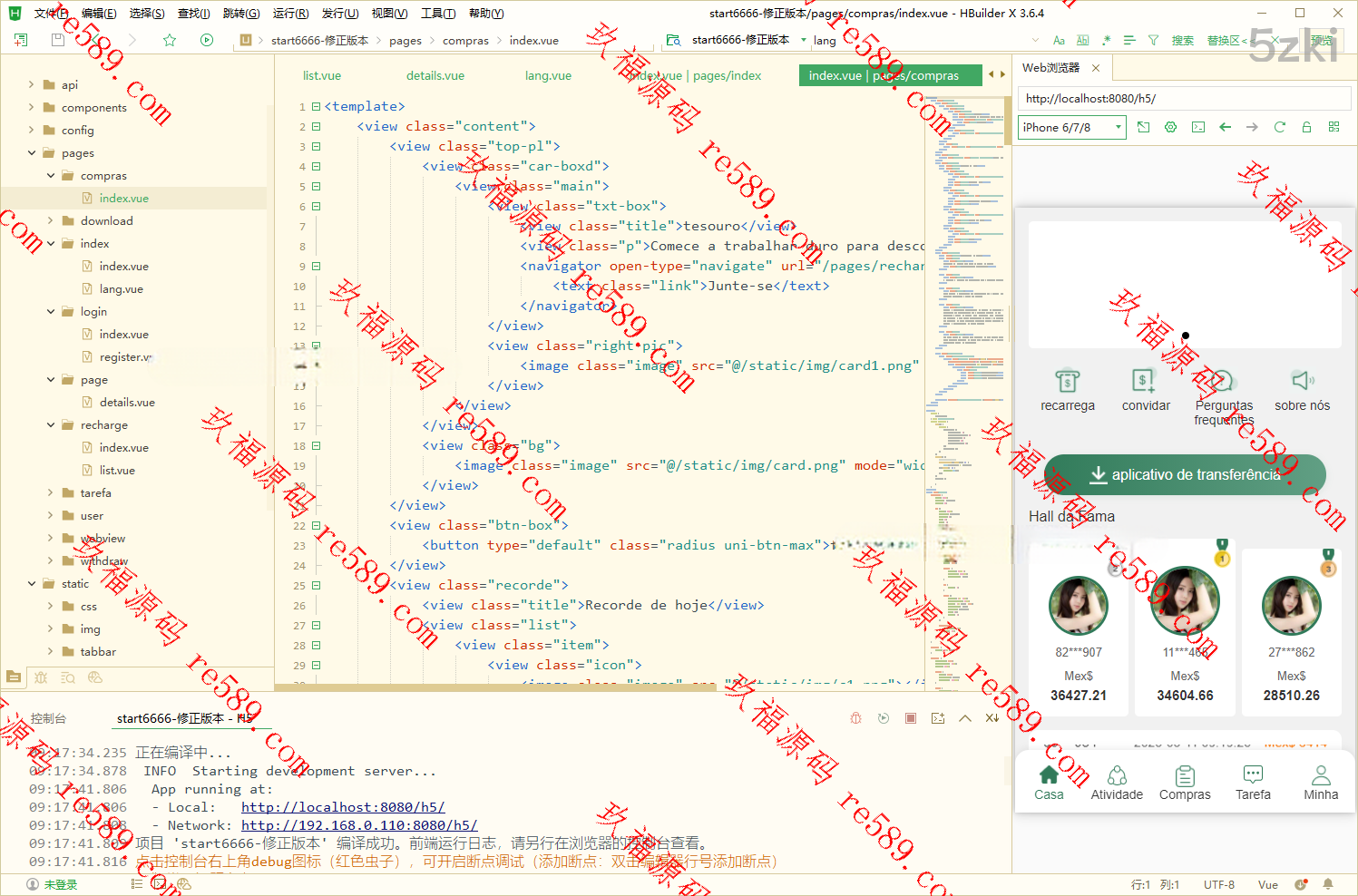Click the browser URL address field
This screenshot has width=1358, height=896.
[x=1179, y=99]
